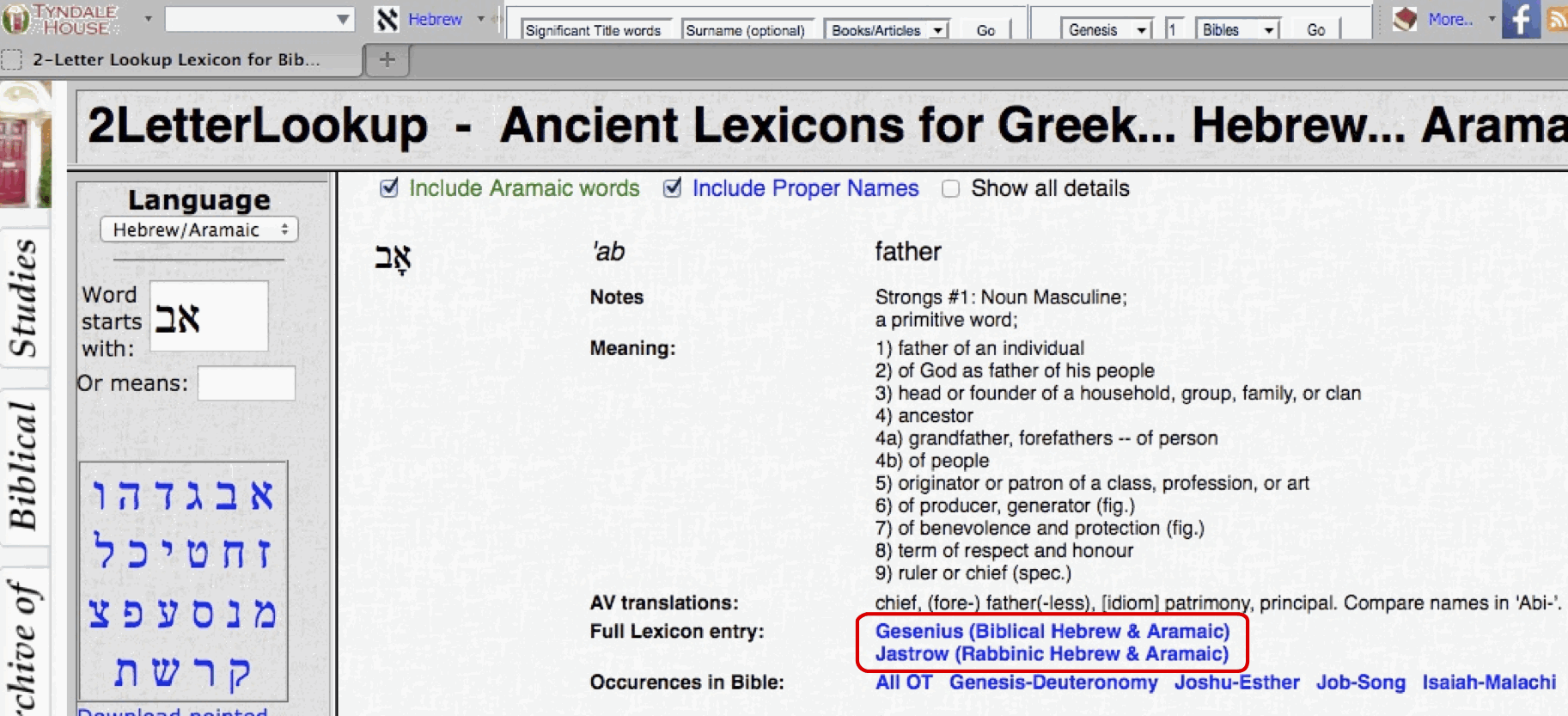Expand the Books/Articles dropdown
This screenshot has width=1568, height=716.
(887, 30)
